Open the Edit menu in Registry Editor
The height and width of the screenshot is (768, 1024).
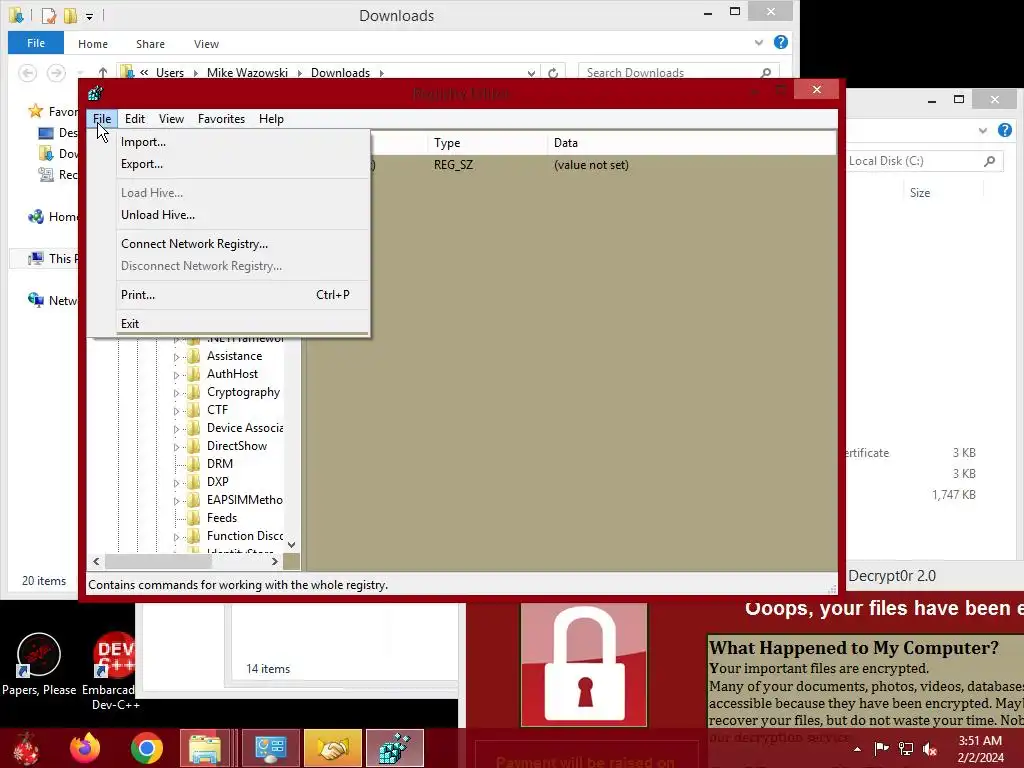click(x=135, y=119)
